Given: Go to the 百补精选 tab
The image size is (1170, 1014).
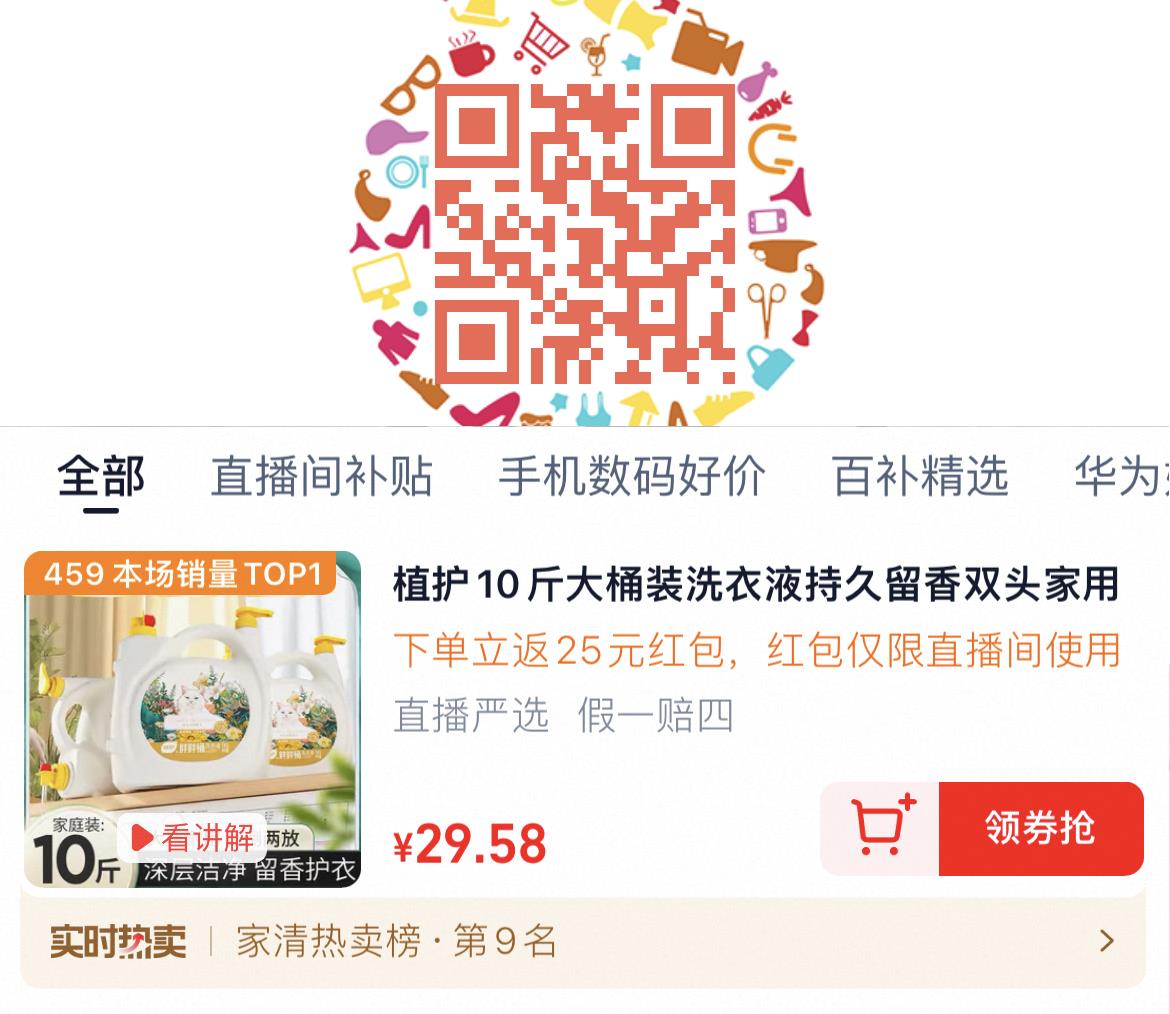Looking at the screenshot, I should click(x=920, y=476).
